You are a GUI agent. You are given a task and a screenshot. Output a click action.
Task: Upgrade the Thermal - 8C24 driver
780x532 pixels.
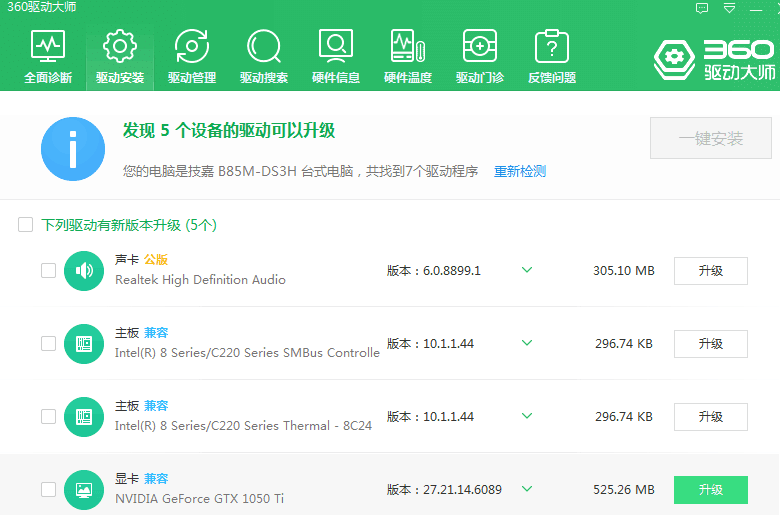711,417
